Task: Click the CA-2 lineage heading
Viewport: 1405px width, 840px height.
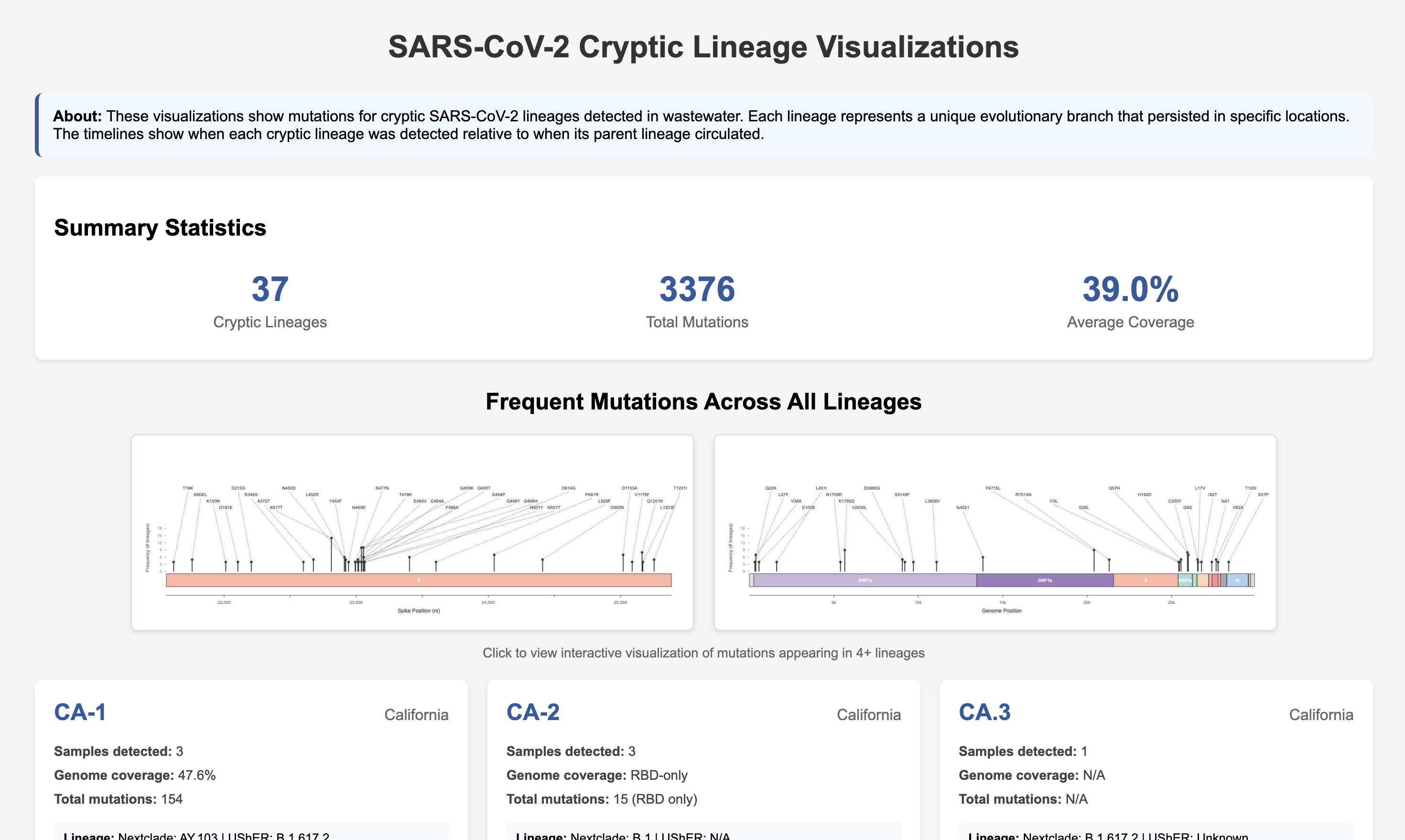Action: click(x=533, y=712)
